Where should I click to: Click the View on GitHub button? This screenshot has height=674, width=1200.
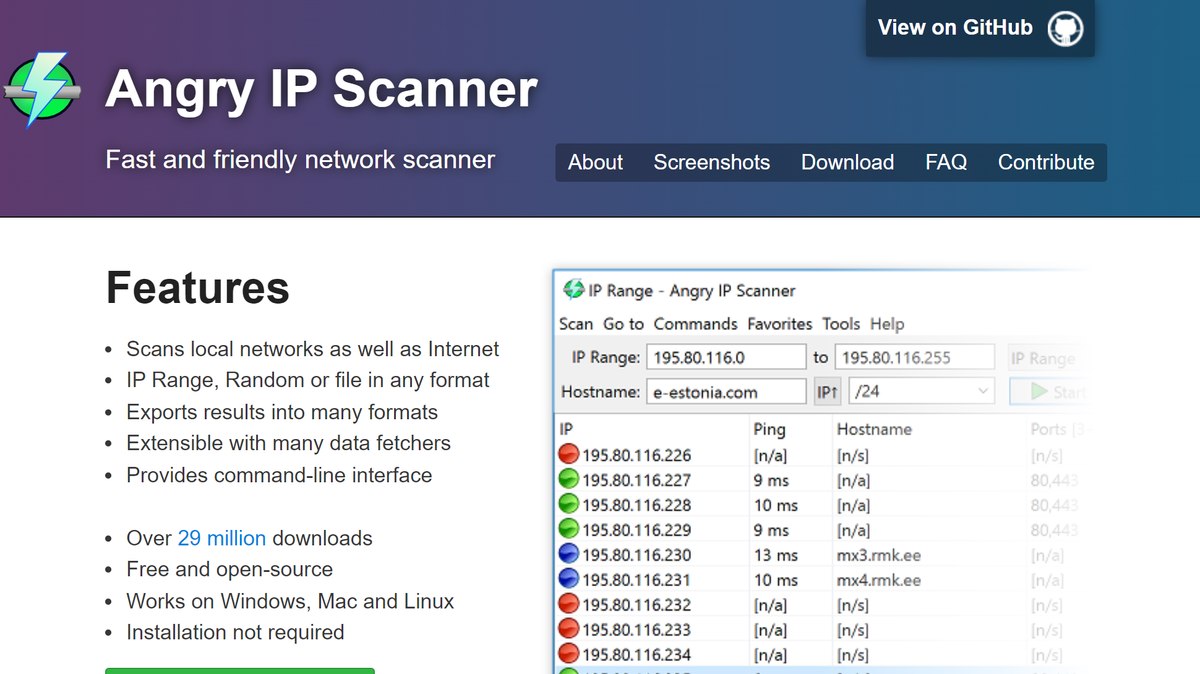(980, 28)
